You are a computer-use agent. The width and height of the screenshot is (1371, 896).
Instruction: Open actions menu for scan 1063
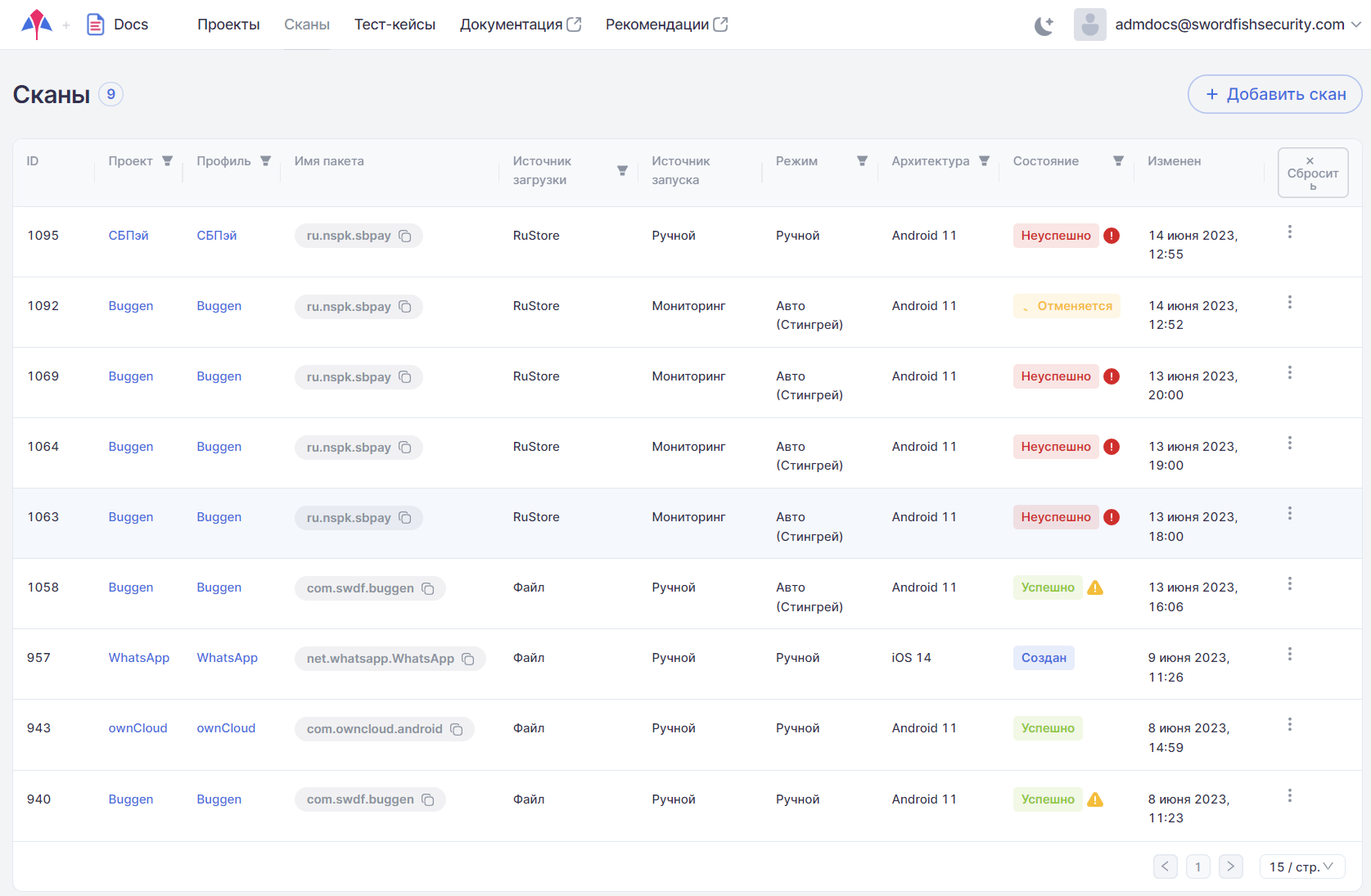(1290, 514)
